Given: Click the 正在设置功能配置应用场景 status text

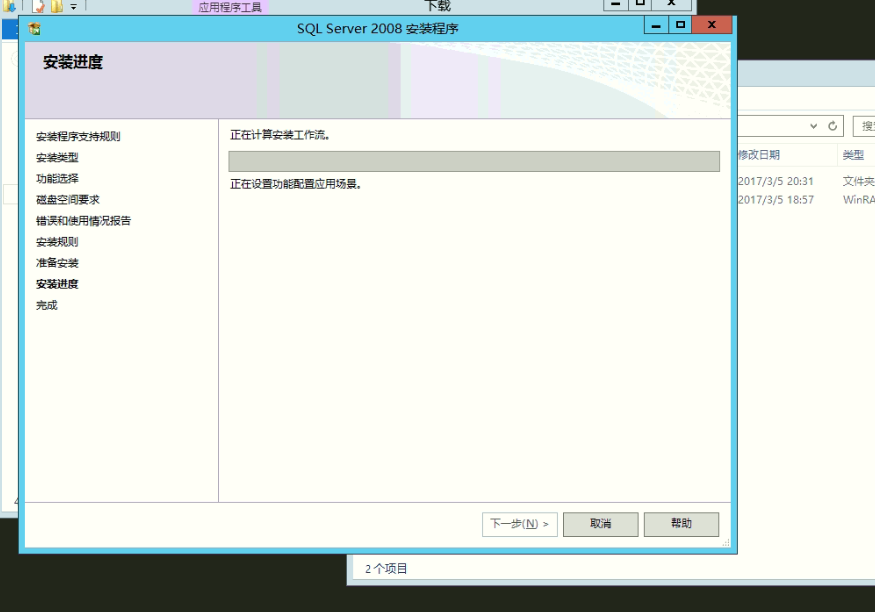Looking at the screenshot, I should pyautogui.click(x=296, y=184).
